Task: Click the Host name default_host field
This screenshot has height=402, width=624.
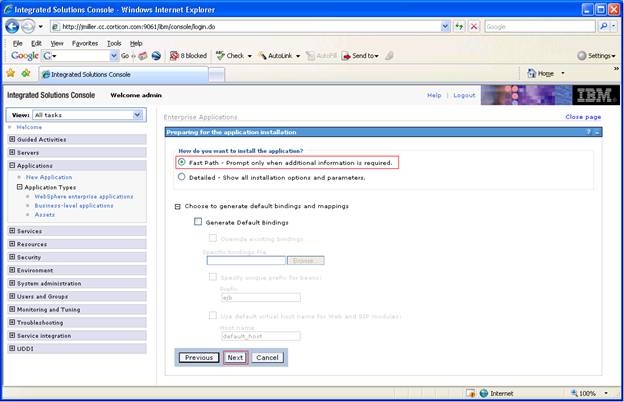Action: tap(261, 336)
